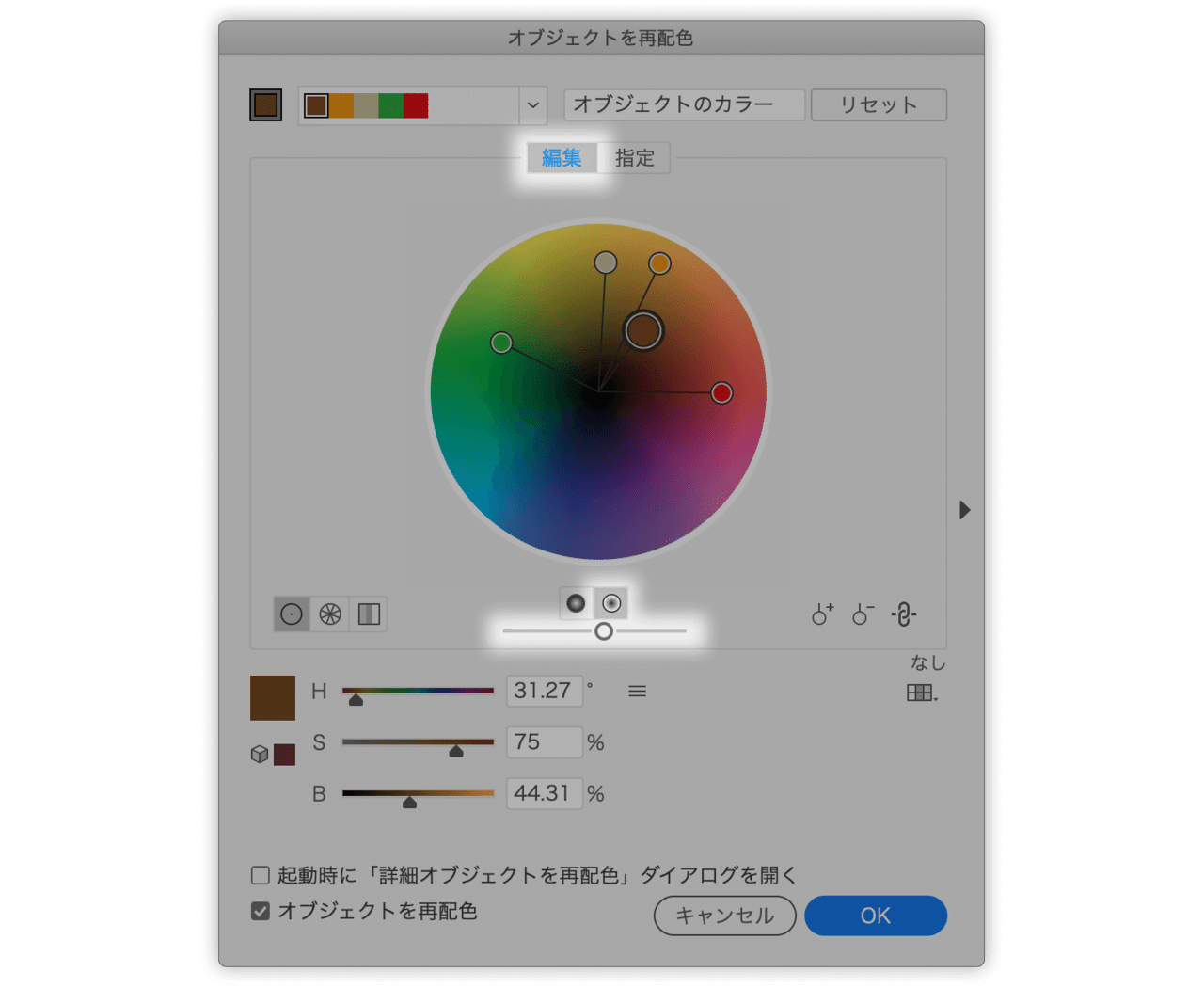Click the H value field showing 31.27

(x=545, y=691)
